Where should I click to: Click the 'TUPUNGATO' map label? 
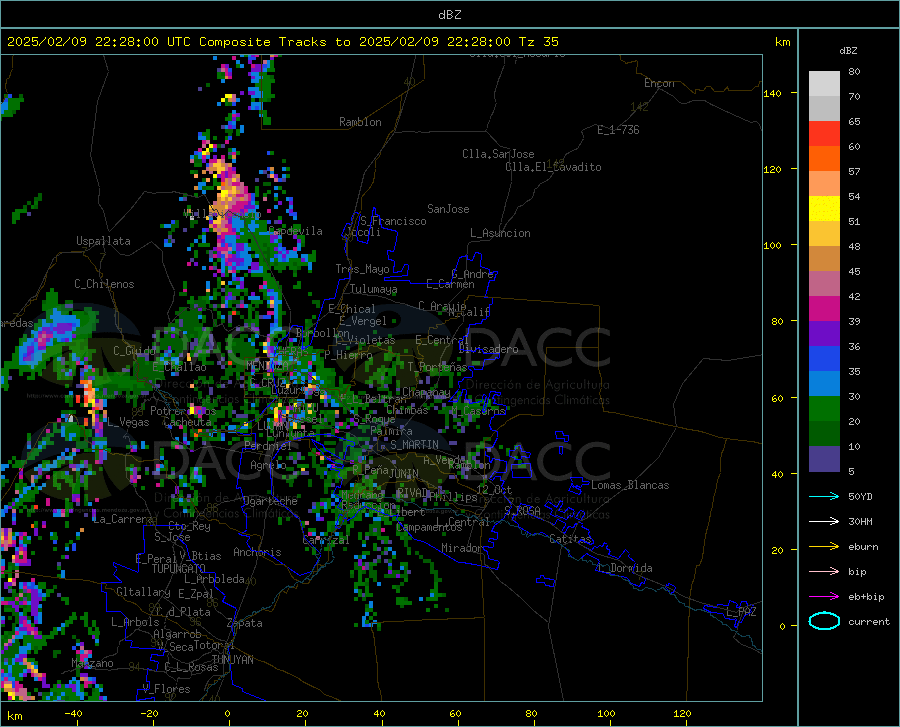pos(179,569)
